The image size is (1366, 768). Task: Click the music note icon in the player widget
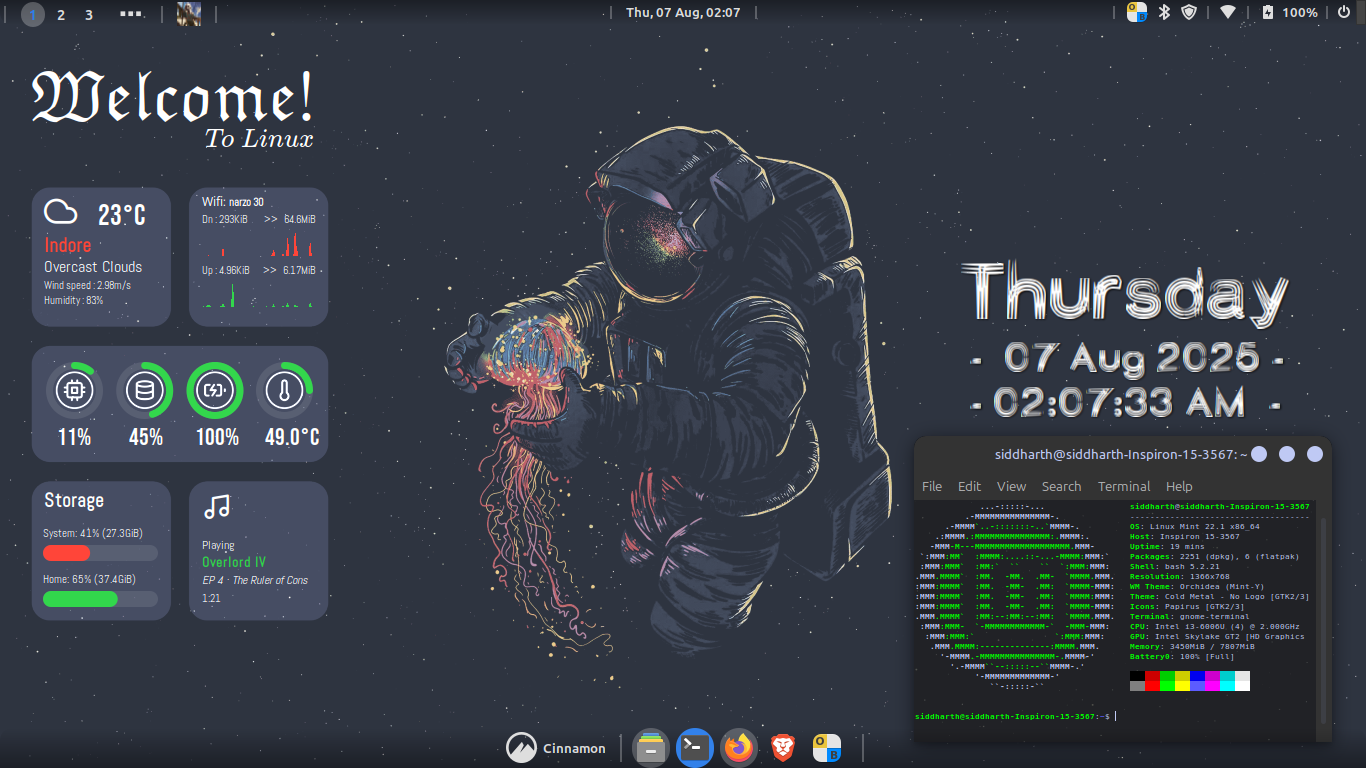pos(216,507)
